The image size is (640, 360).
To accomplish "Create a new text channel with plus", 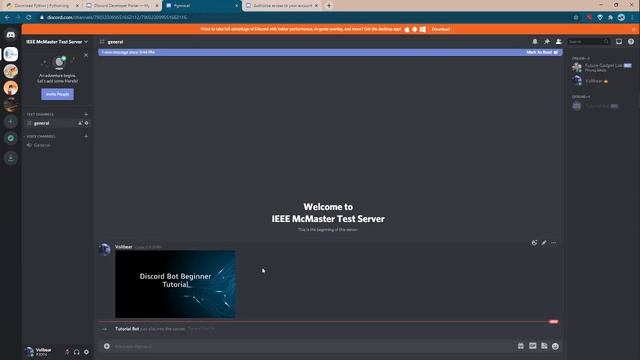I will click(x=86, y=114).
